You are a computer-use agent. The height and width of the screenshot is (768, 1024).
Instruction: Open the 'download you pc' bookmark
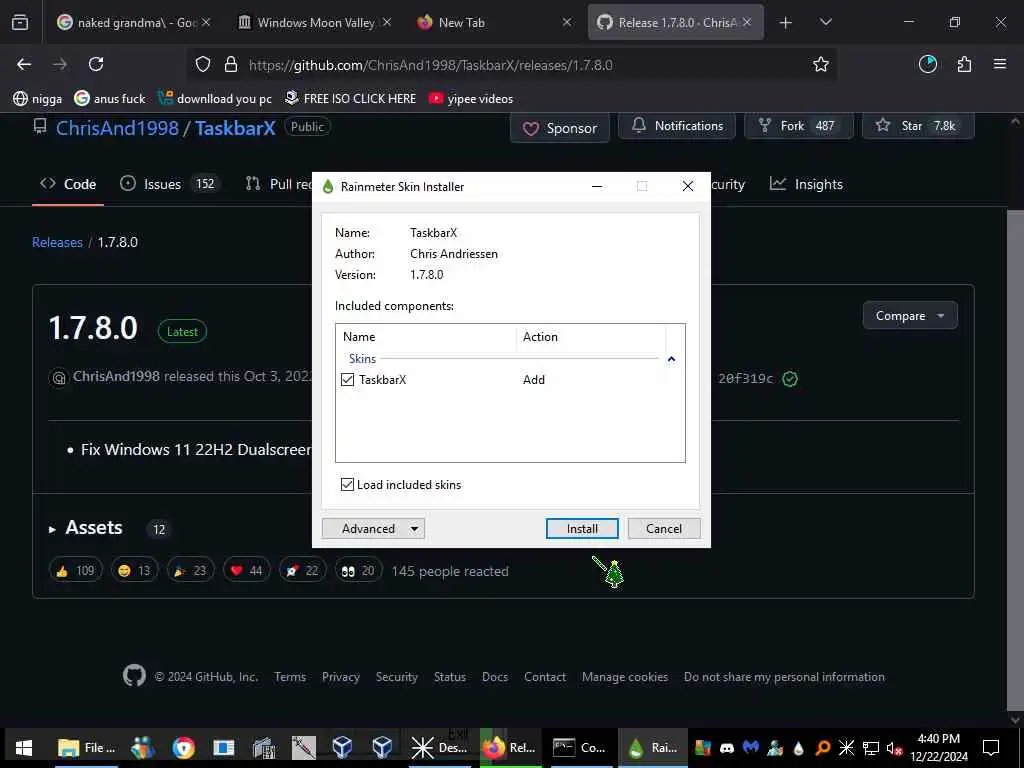click(x=216, y=99)
